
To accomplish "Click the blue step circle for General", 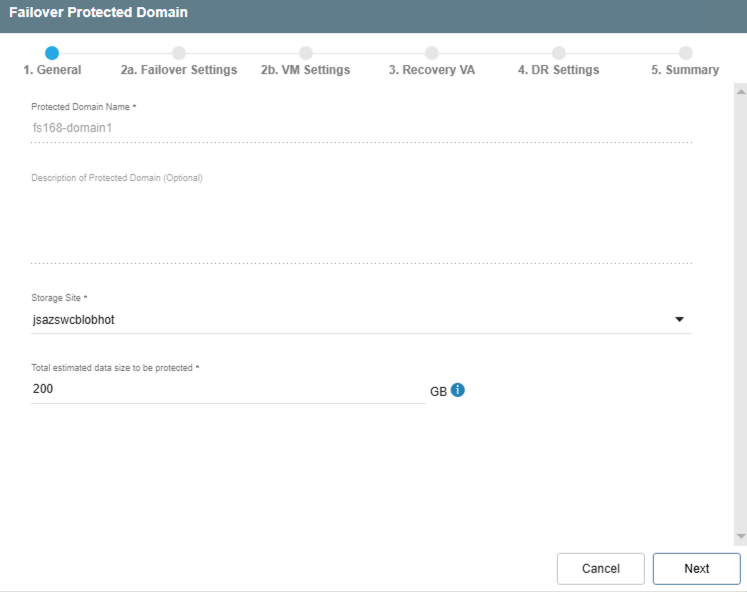I will tap(52, 53).
